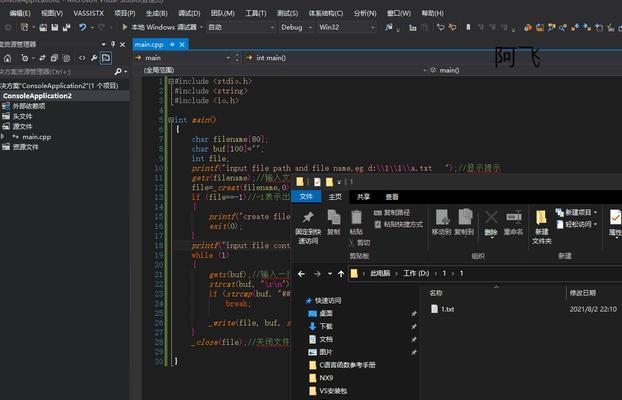This screenshot has height=400, width=622.
Task: Open the 项目(P) menu
Action: click(125, 13)
